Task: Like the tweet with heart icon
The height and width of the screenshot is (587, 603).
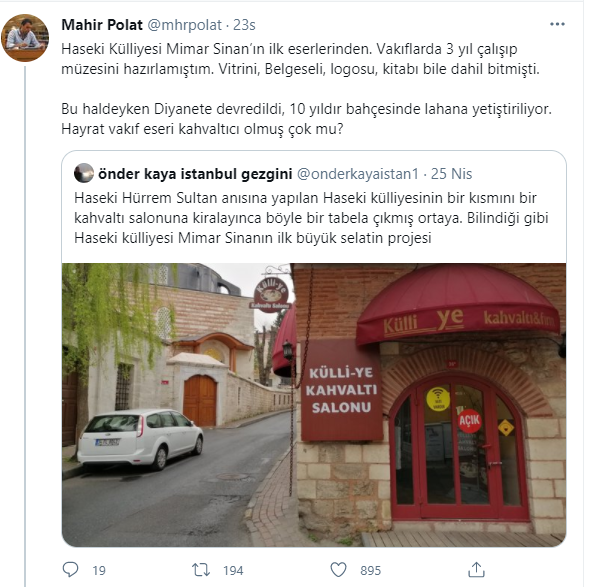Action: point(338,570)
